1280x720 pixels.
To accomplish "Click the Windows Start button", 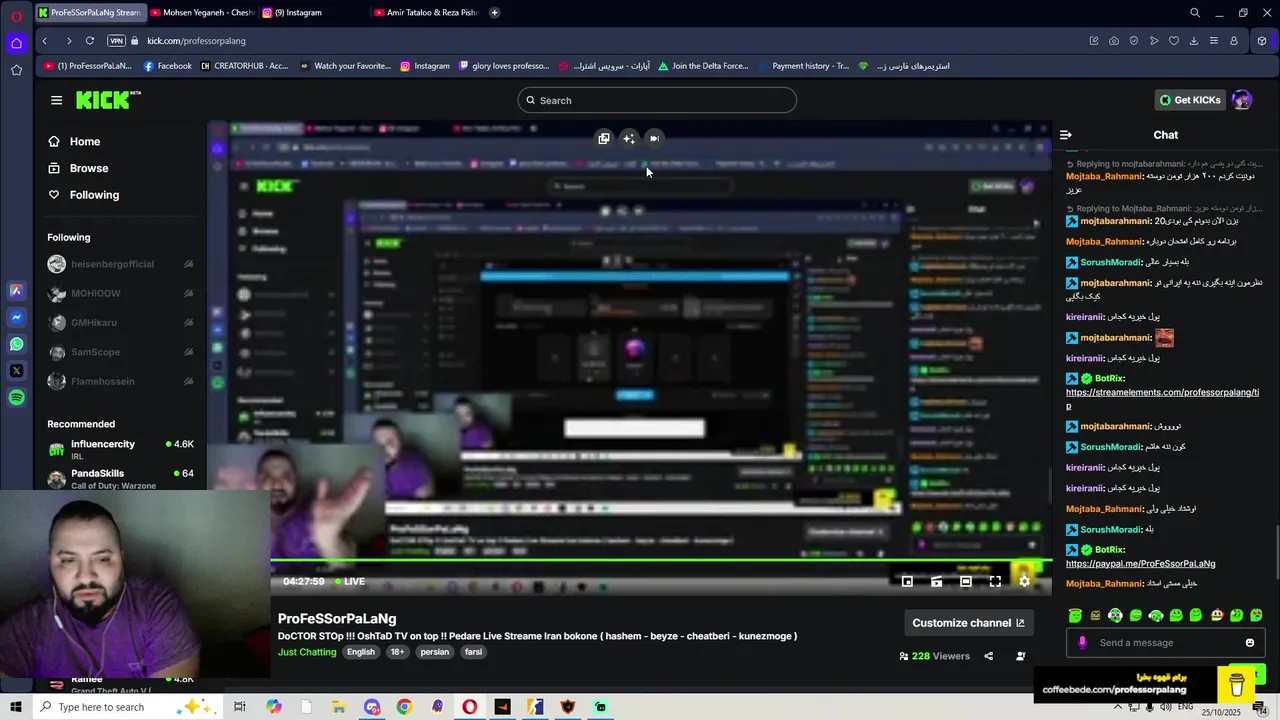I will [x=15, y=707].
